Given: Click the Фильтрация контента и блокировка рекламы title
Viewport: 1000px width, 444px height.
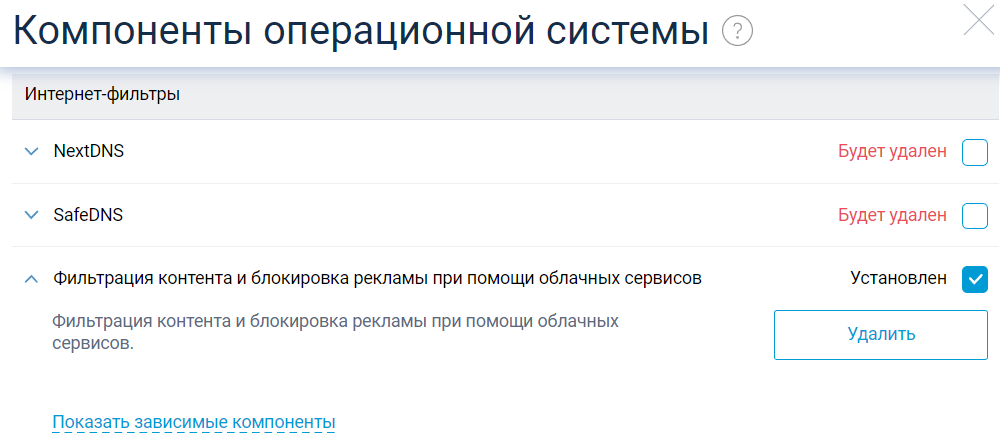Looking at the screenshot, I should click(377, 279).
